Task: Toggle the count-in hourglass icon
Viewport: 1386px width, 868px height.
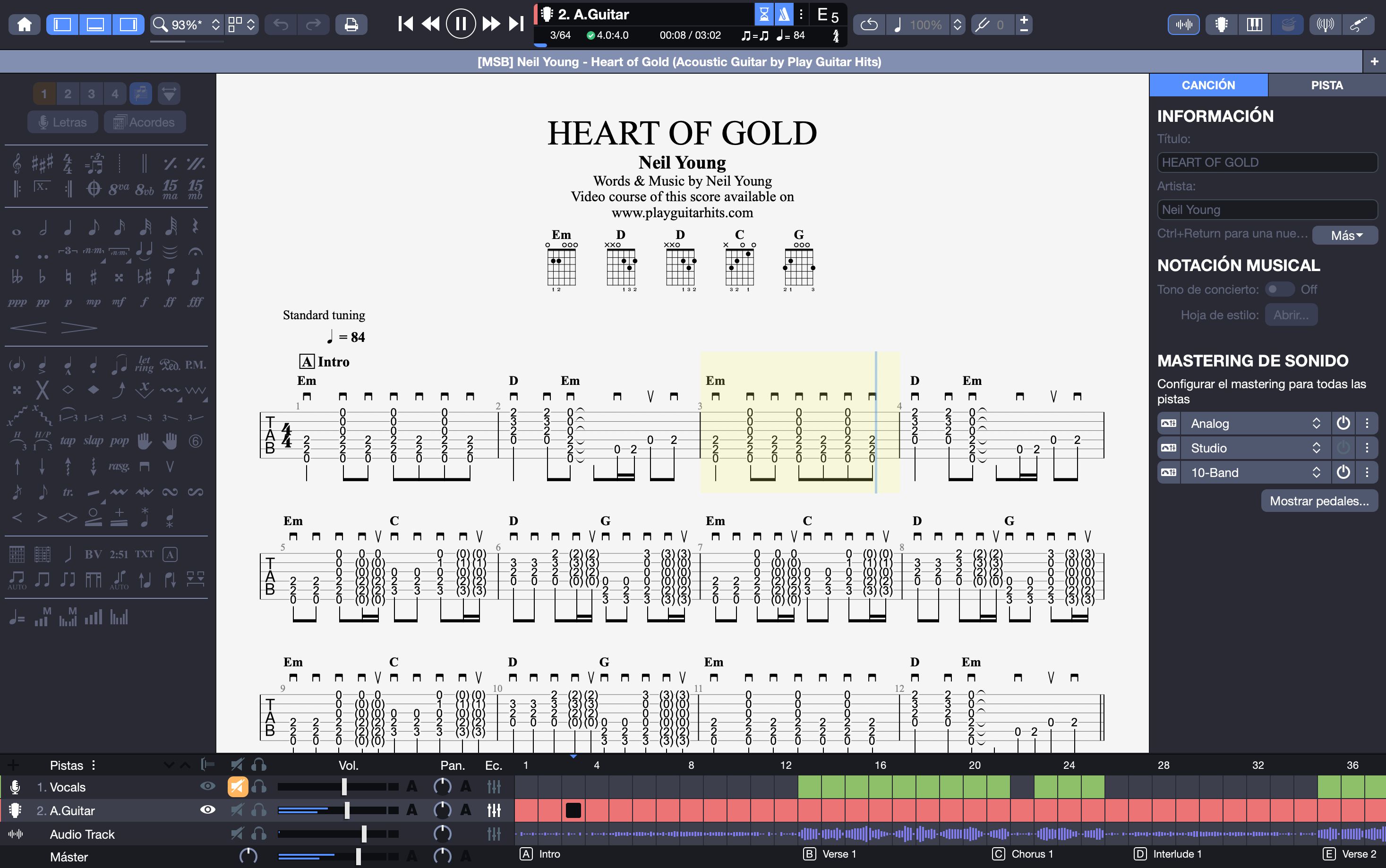Action: (x=763, y=14)
